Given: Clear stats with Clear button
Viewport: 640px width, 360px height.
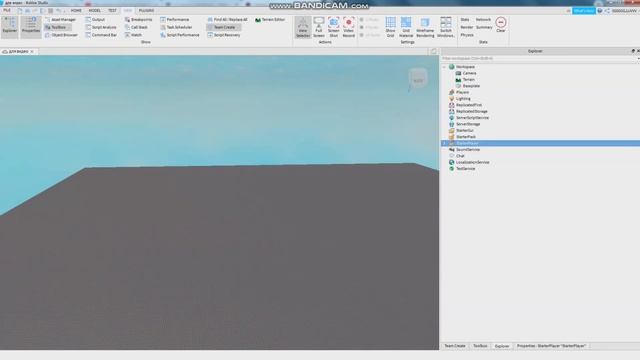Looking at the screenshot, I should tap(501, 24).
